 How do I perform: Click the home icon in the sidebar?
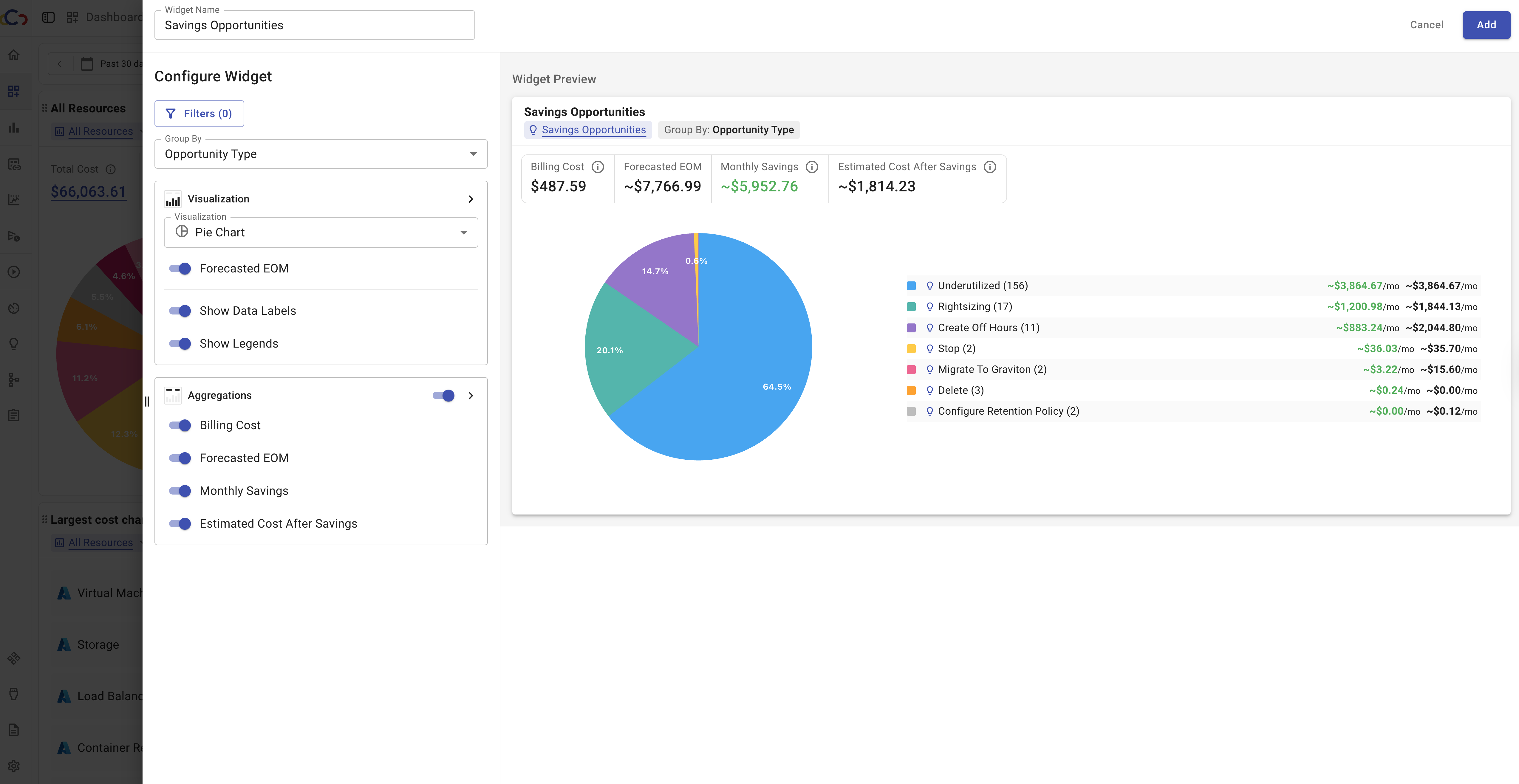click(x=14, y=55)
